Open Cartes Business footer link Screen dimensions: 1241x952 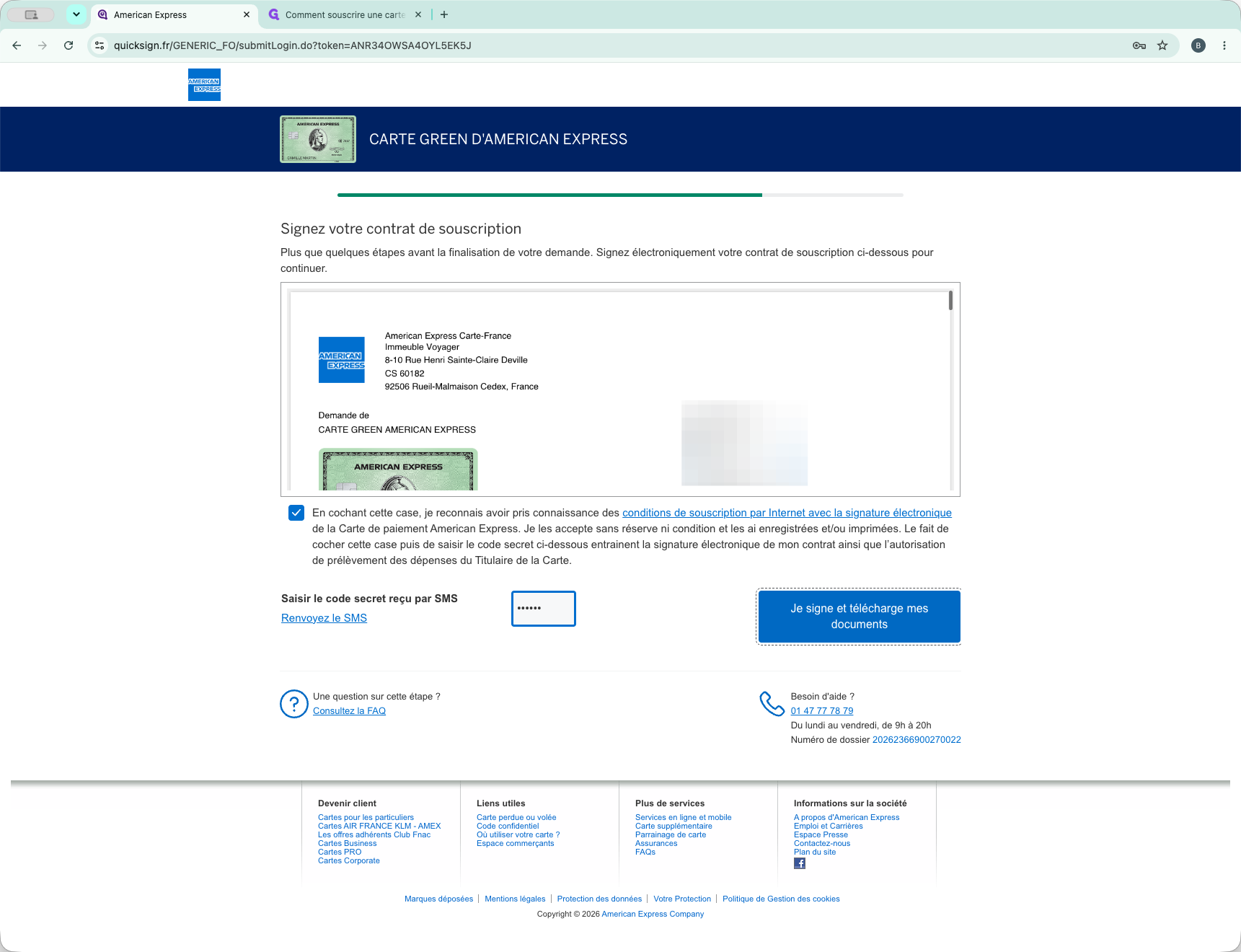tap(347, 844)
